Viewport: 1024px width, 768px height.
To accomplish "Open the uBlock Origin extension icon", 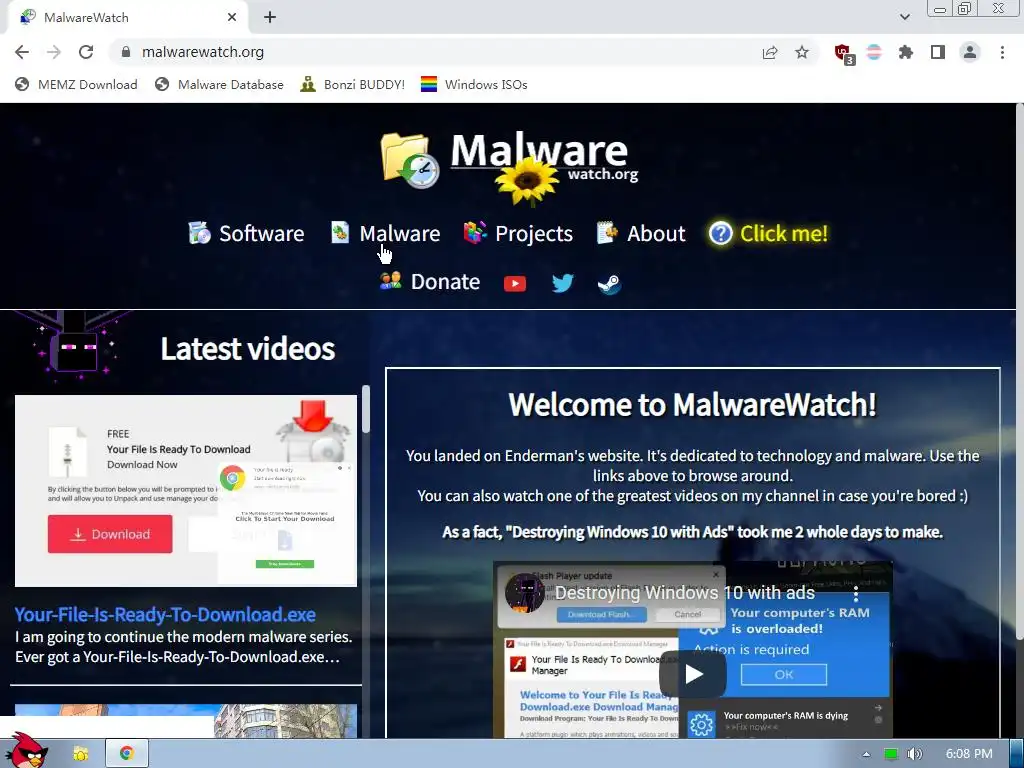I will click(844, 54).
